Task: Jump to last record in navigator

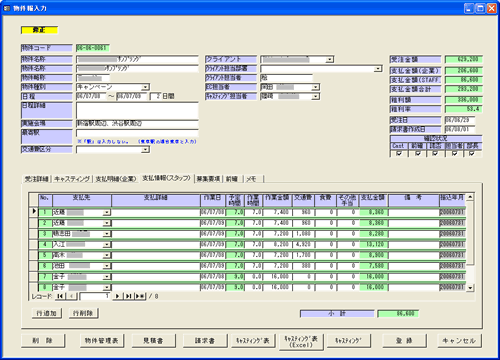Action: click(129, 296)
